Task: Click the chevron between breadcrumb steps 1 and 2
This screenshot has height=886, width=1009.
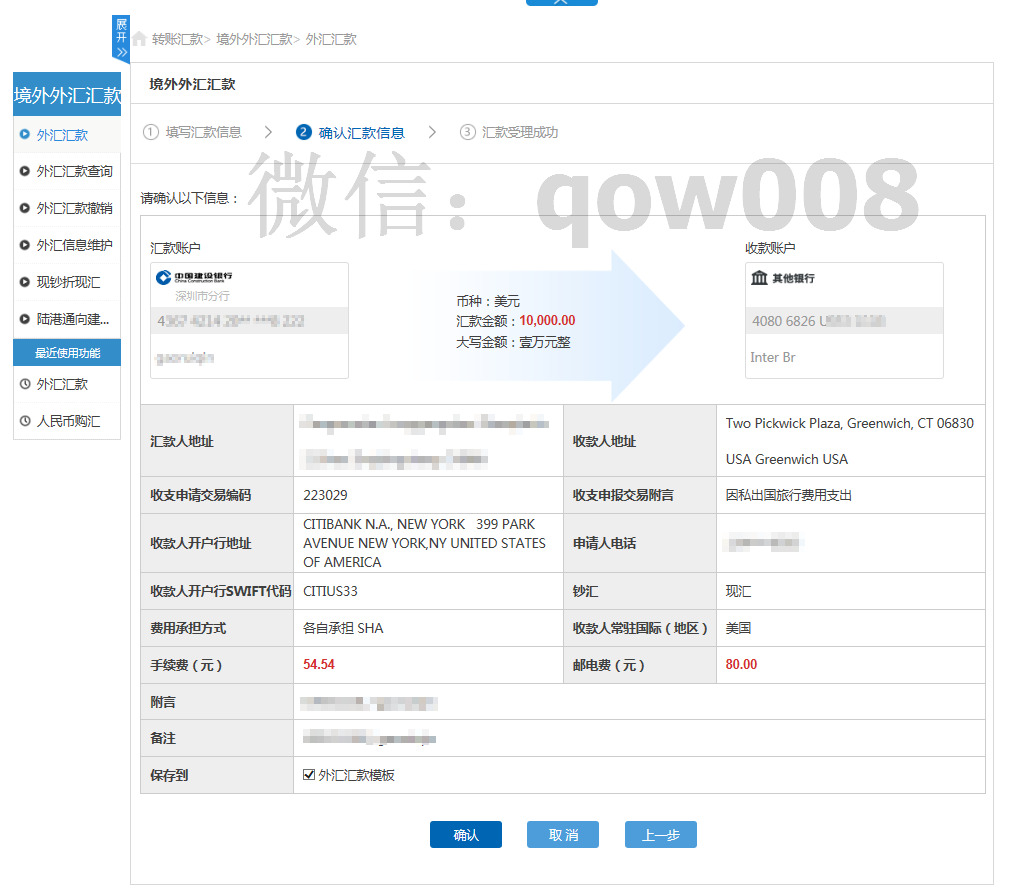Action: [267, 131]
